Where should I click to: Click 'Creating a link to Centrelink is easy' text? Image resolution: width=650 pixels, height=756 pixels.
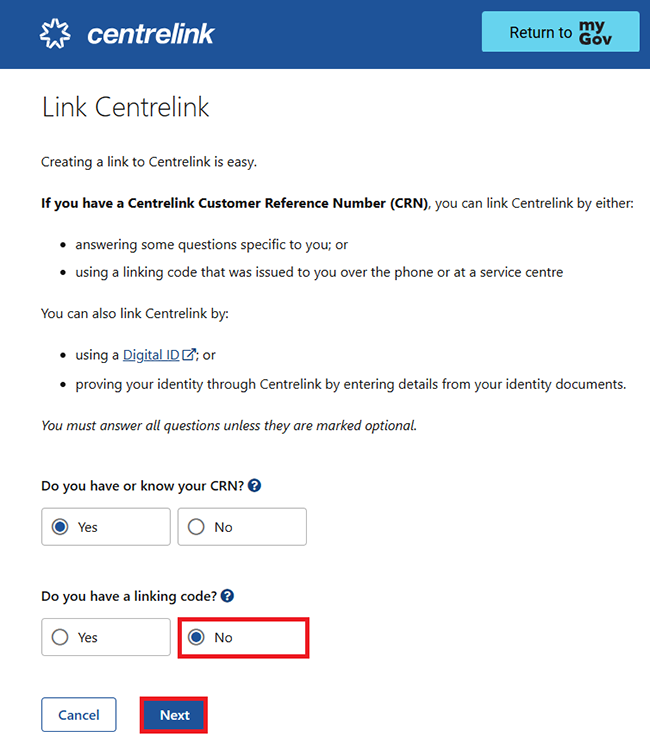click(x=150, y=162)
